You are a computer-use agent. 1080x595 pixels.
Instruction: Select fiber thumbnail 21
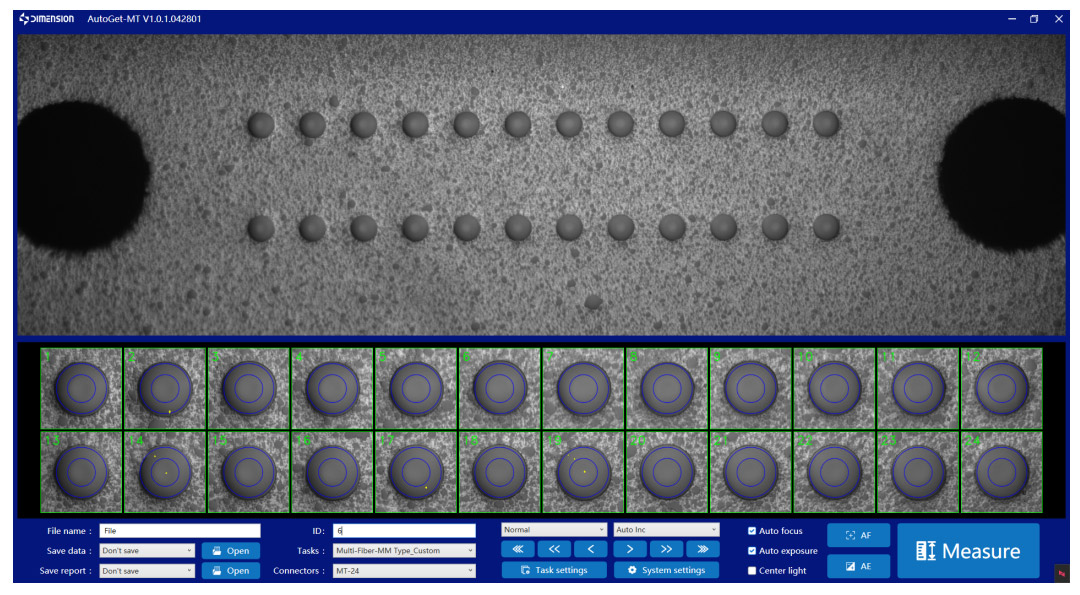click(x=751, y=472)
